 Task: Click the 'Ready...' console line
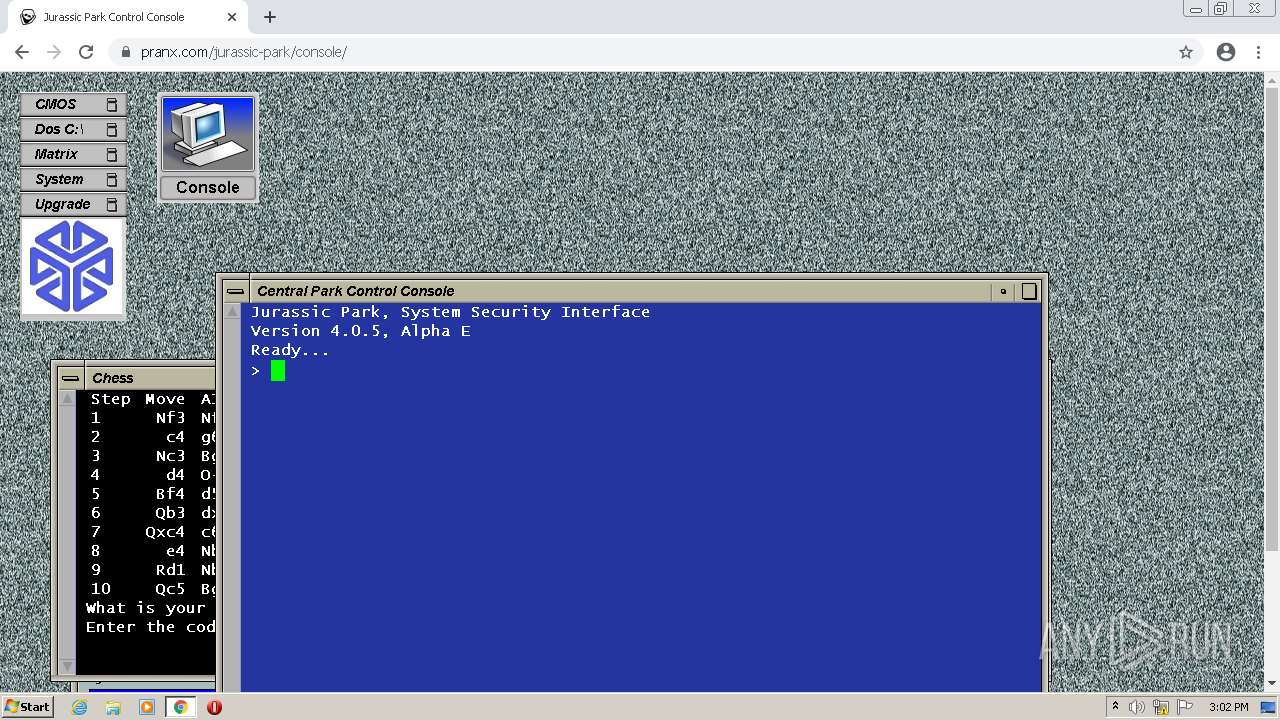click(290, 350)
